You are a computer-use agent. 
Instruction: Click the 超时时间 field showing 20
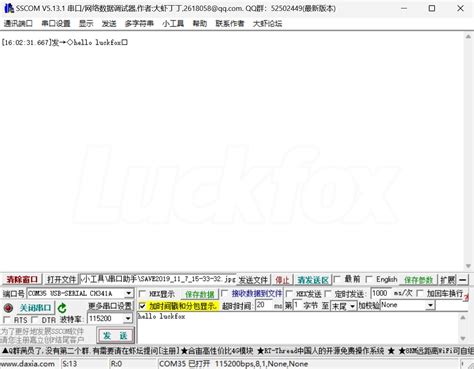pyautogui.click(x=264, y=305)
